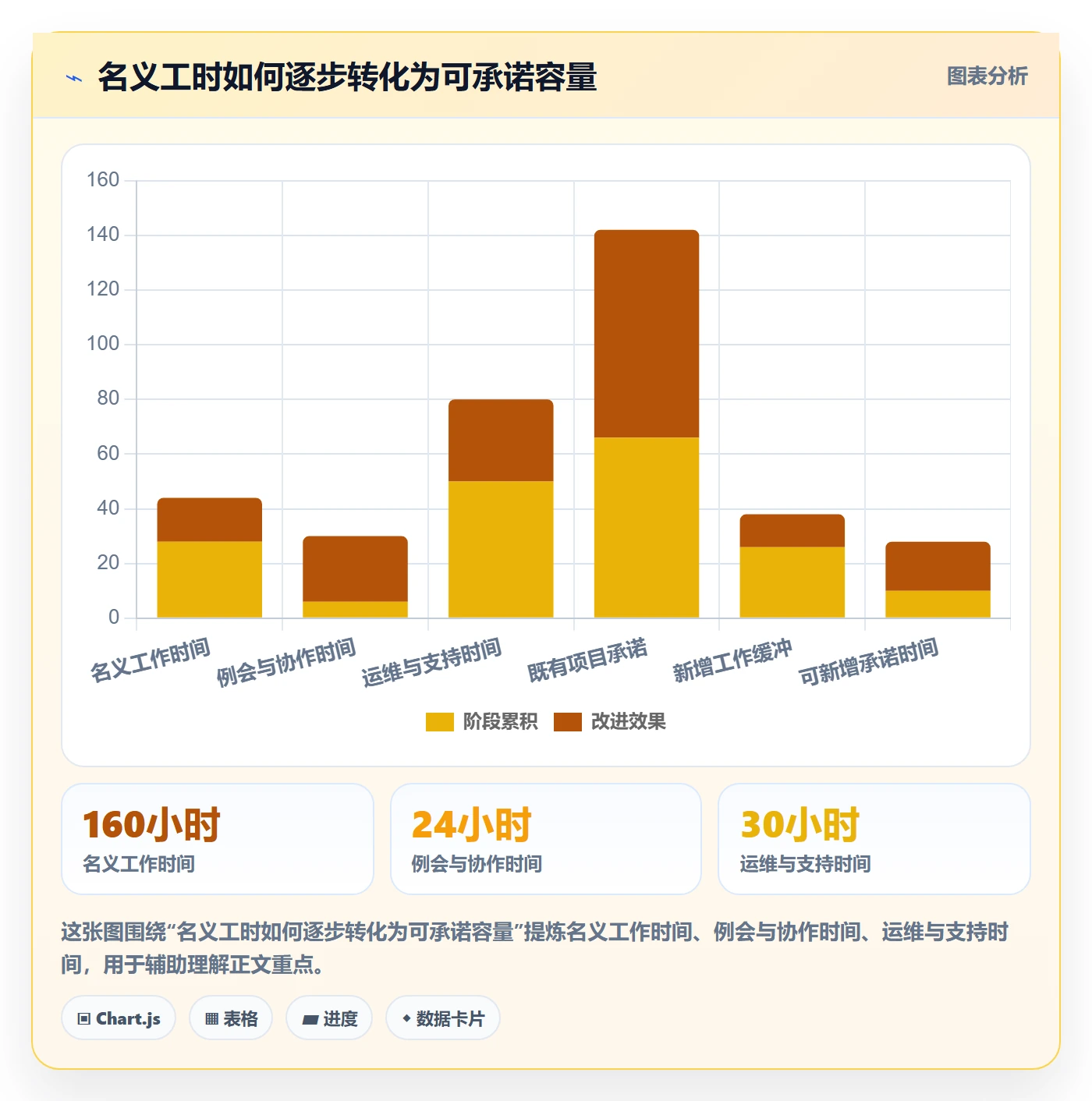Click the chart title 名义工时如何逐步转化为可承诺容量
Viewport: 1092px width, 1101px height.
[x=347, y=77]
